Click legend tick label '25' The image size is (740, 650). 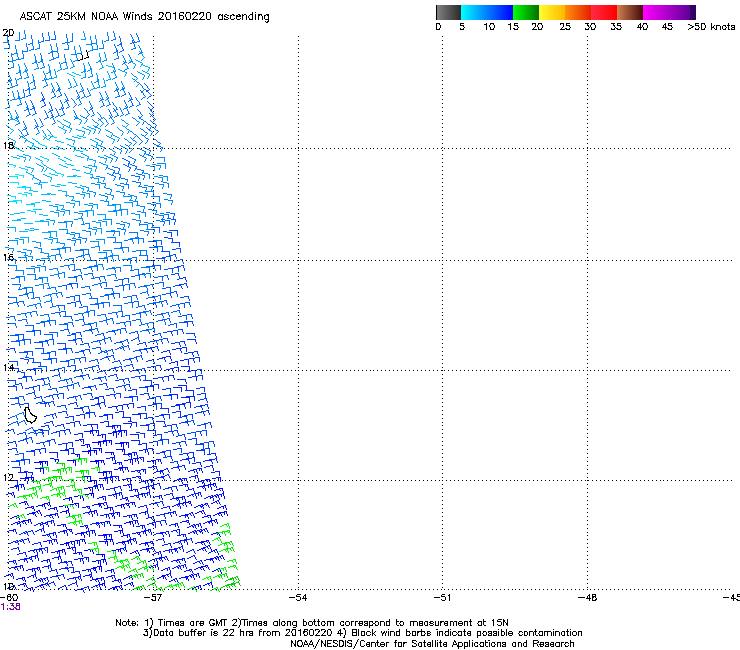(x=565, y=27)
